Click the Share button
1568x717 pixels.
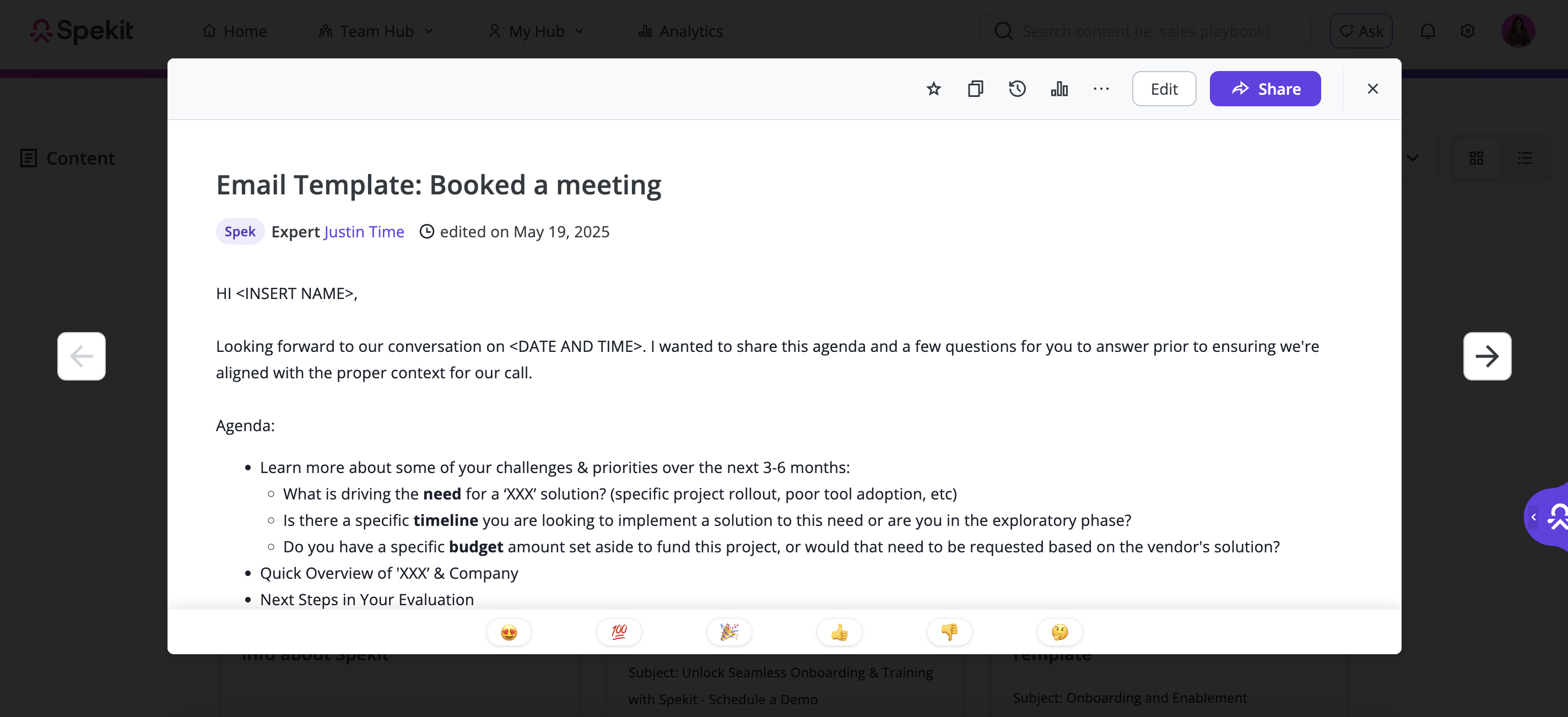coord(1265,89)
